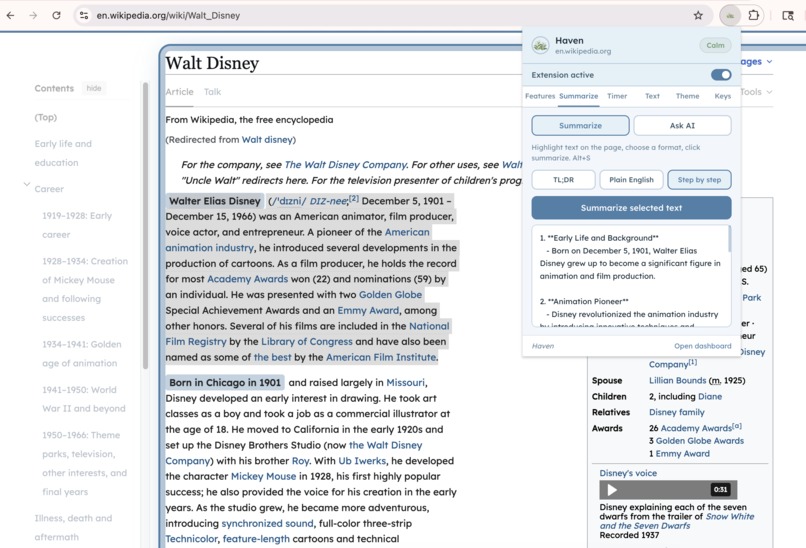Open the Text tab
Screen dimensions: 806x548
click(x=652, y=96)
